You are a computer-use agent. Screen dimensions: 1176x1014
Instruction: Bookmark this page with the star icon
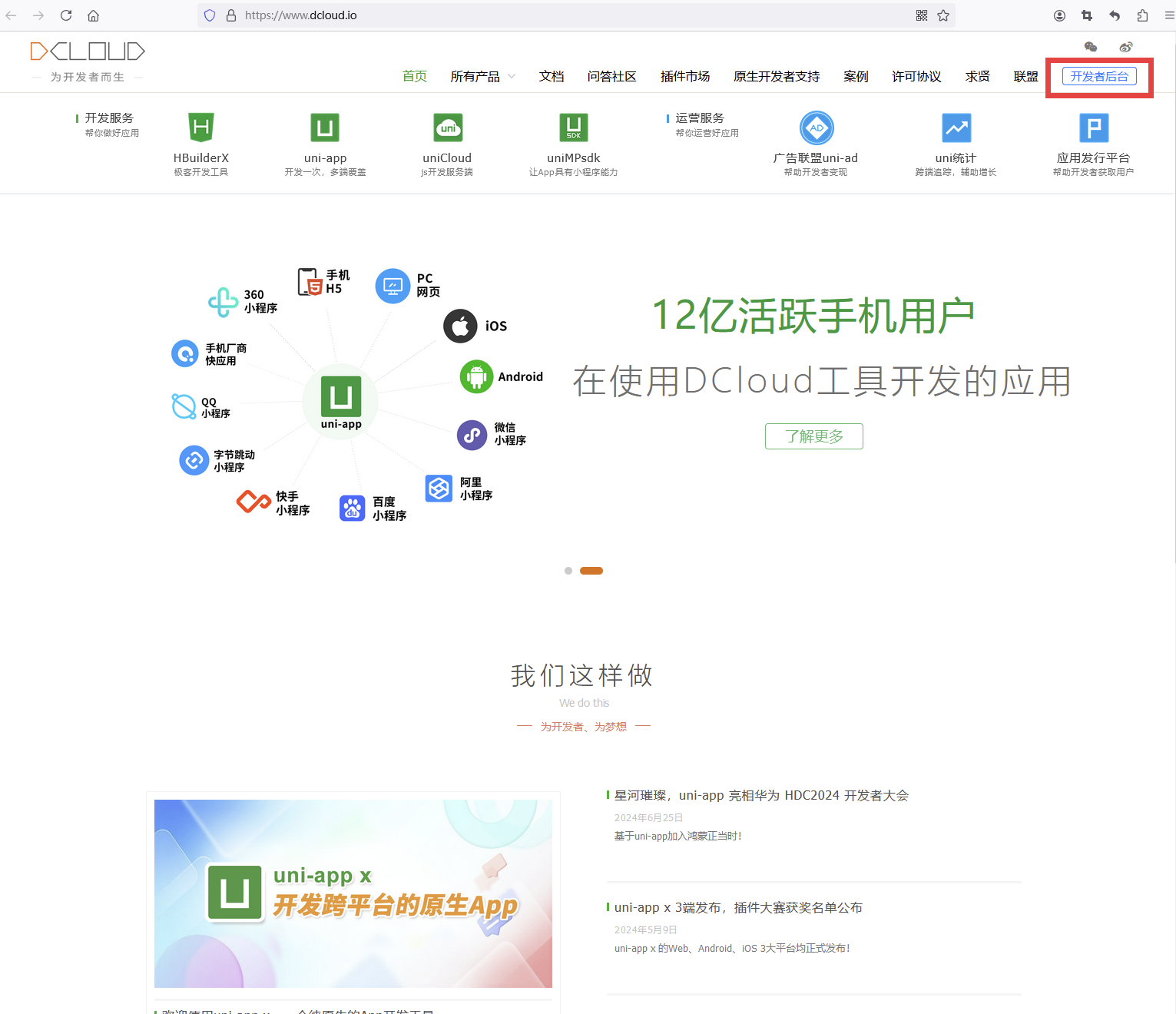click(x=943, y=15)
